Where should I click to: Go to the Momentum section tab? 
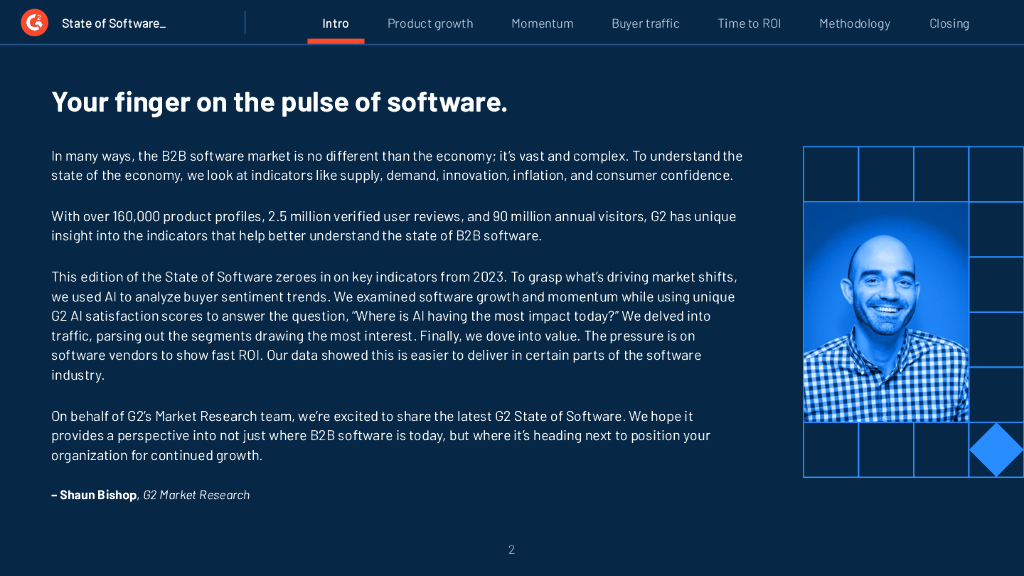[542, 23]
